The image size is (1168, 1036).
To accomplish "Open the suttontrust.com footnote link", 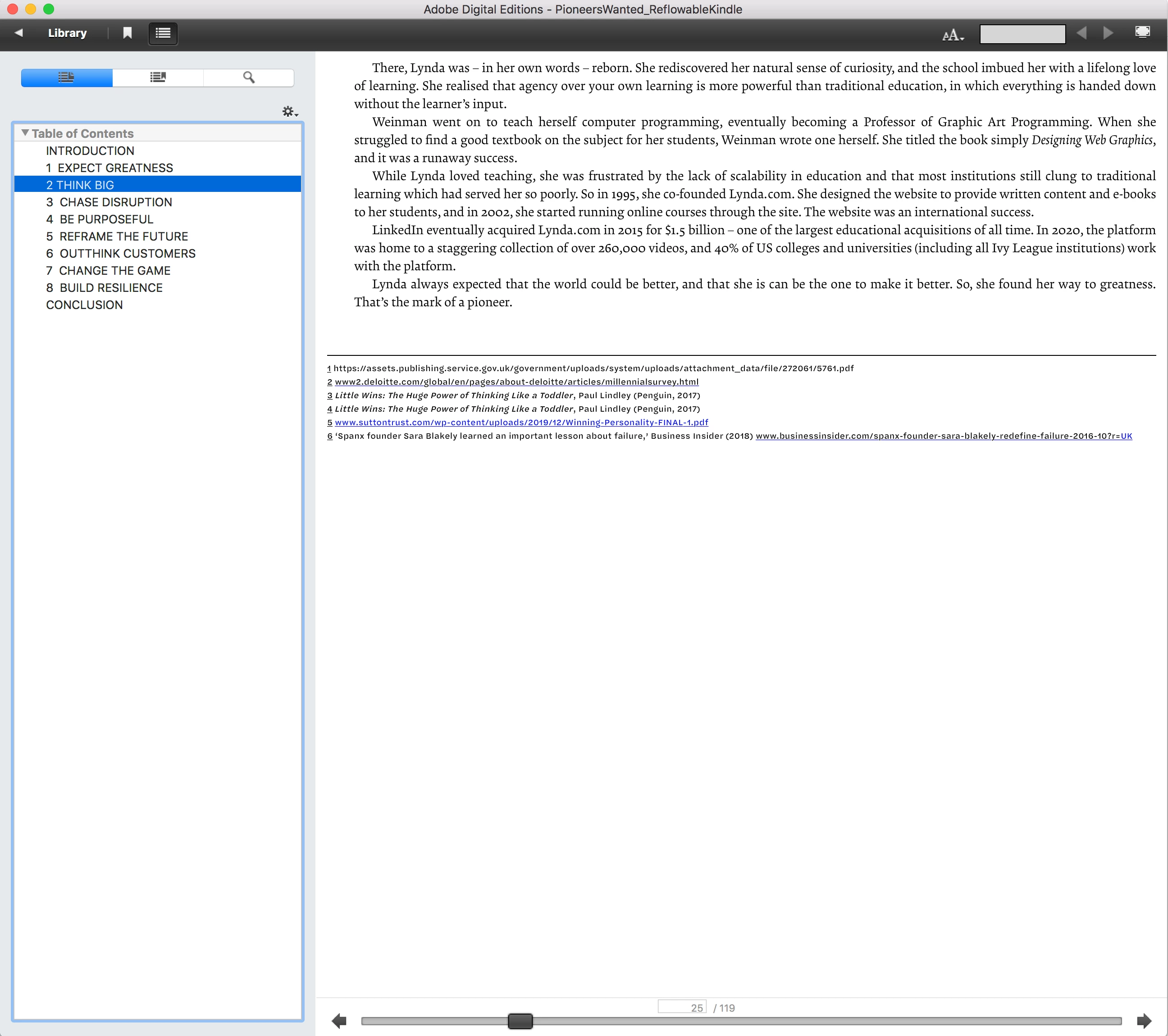I will coord(521,423).
